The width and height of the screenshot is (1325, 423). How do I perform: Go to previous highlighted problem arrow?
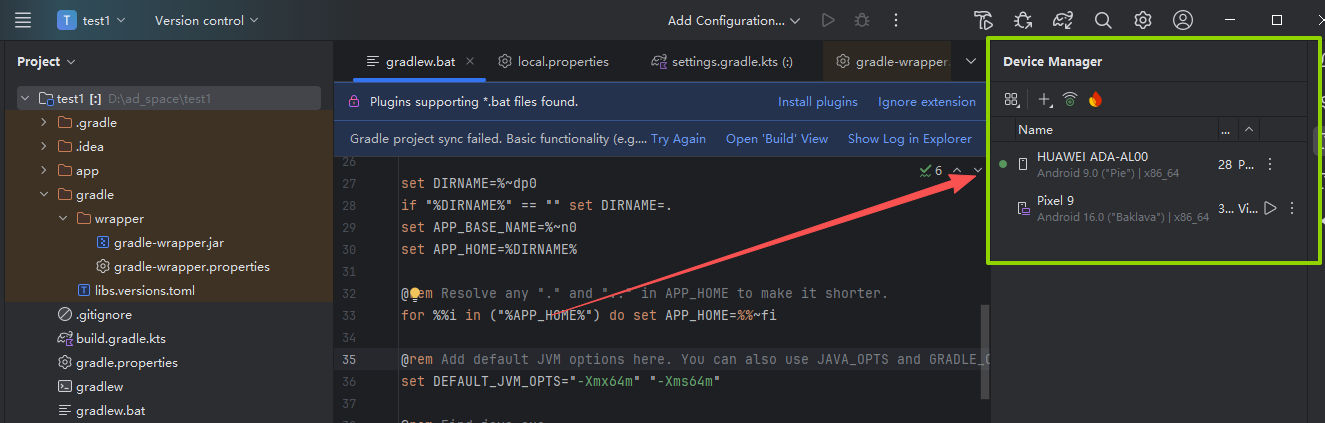coord(957,171)
